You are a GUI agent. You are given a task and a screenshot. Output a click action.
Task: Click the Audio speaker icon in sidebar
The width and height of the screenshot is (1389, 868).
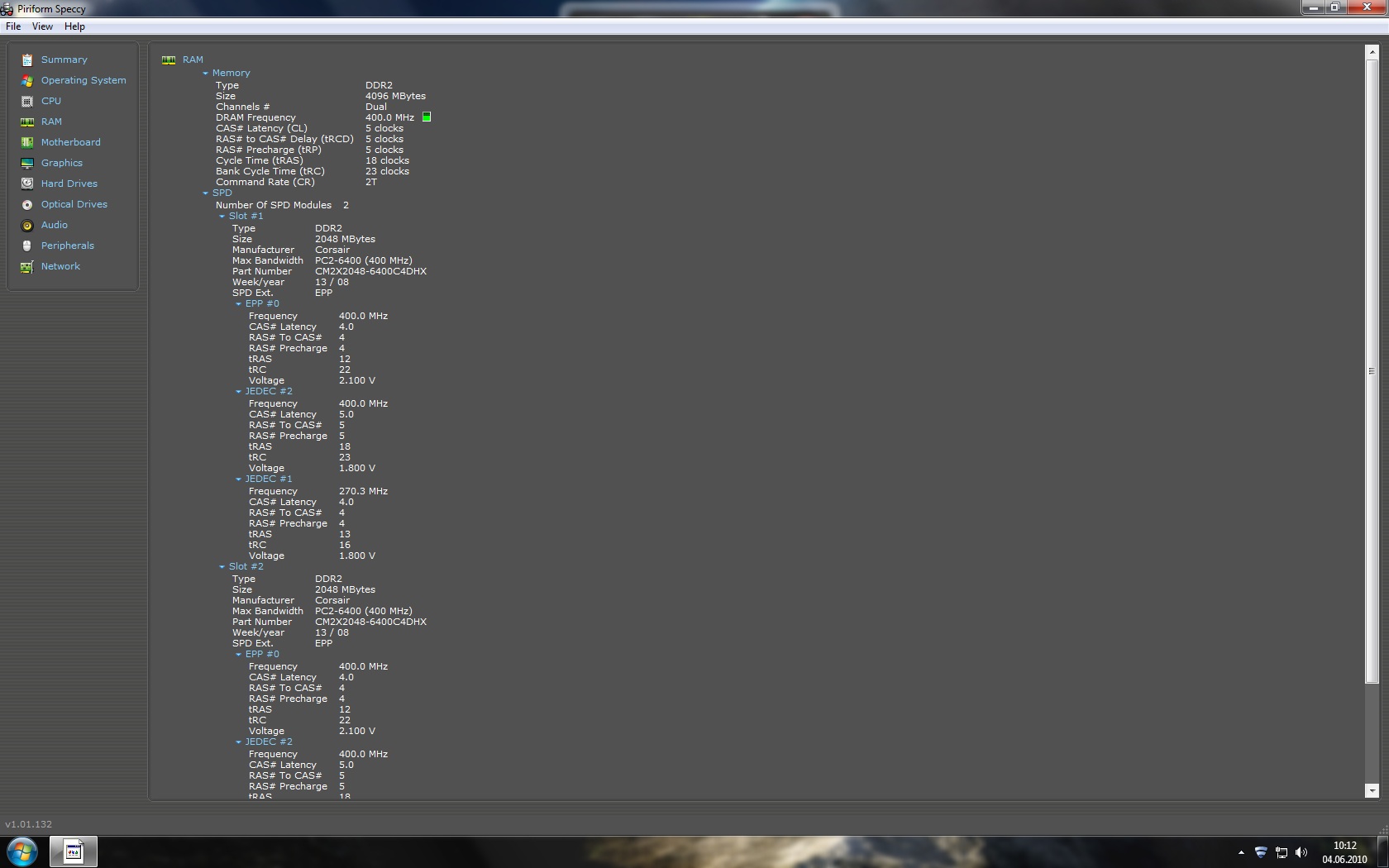[x=27, y=225]
